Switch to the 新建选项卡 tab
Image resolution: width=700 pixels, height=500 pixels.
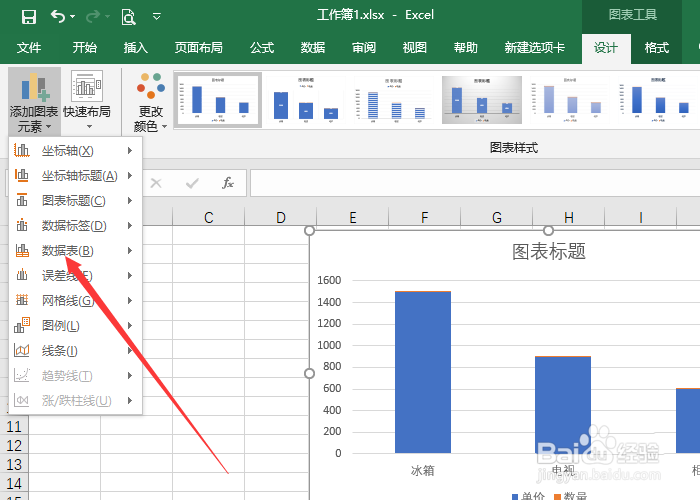click(534, 47)
